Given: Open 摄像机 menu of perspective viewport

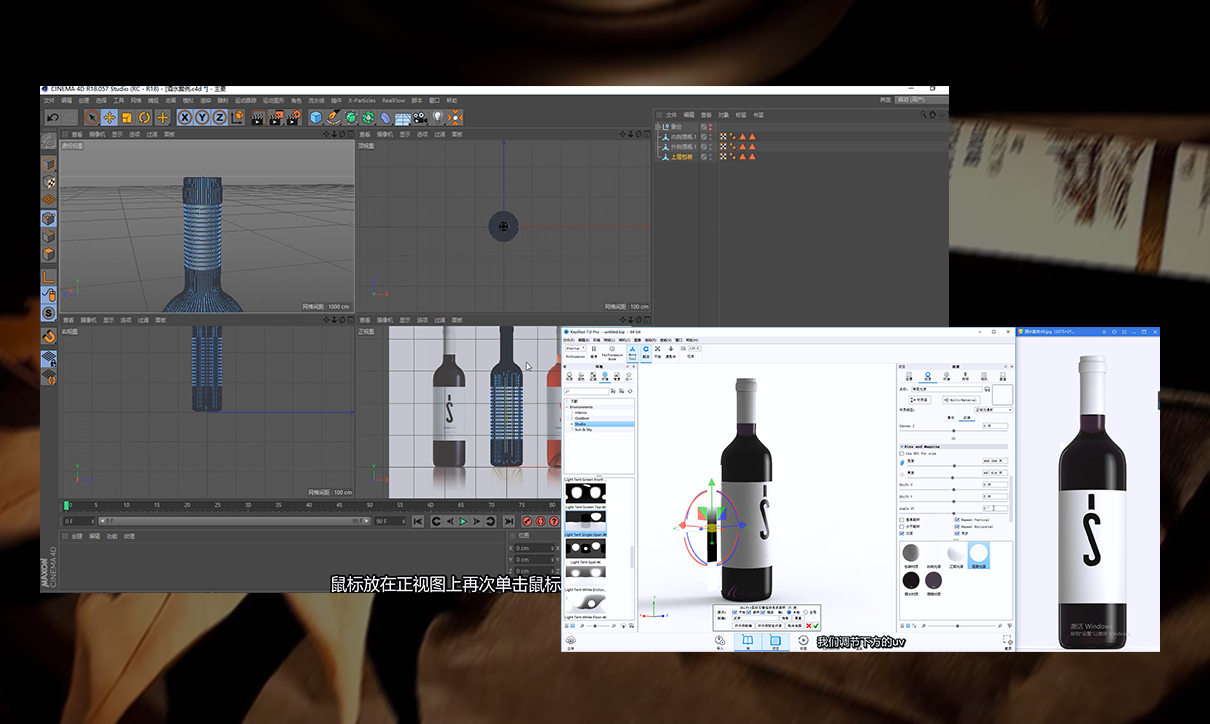Looking at the screenshot, I should pos(97,134).
